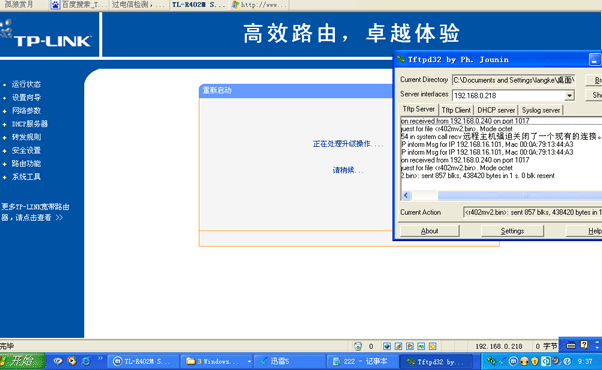
Task: Open 运行状态 in router sidebar
Action: click(26, 84)
